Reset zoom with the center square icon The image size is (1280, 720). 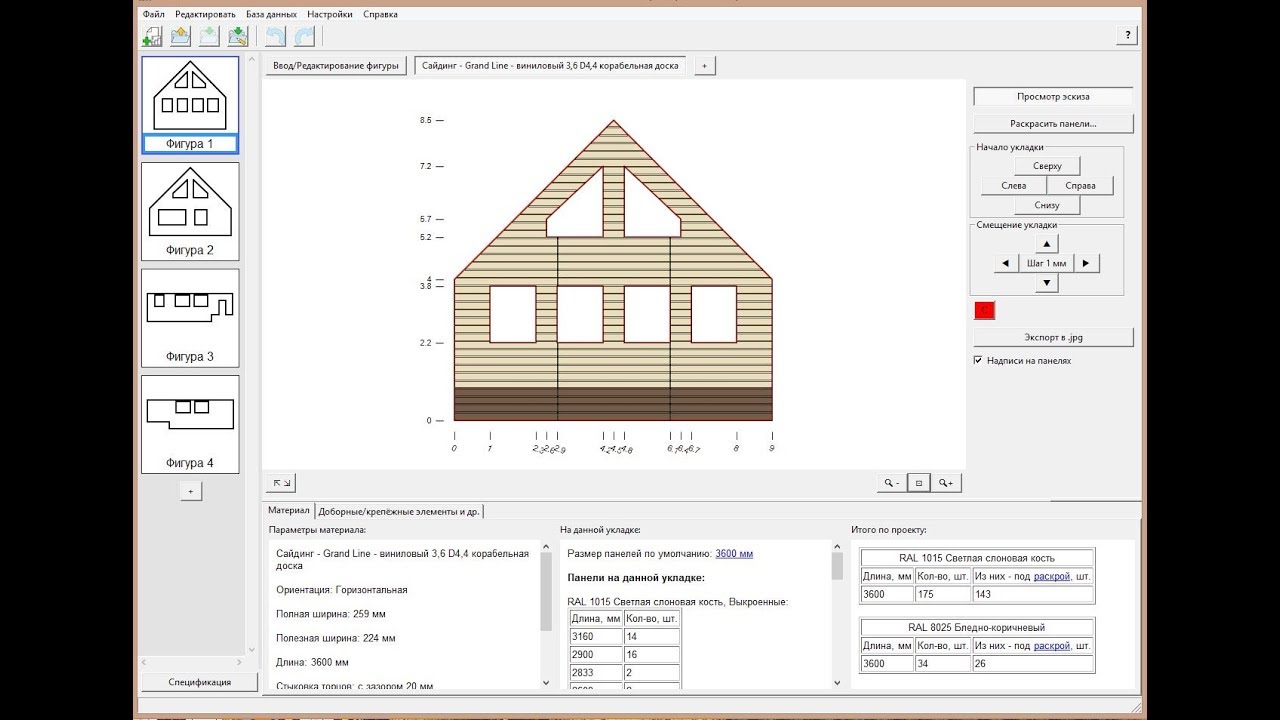click(919, 483)
